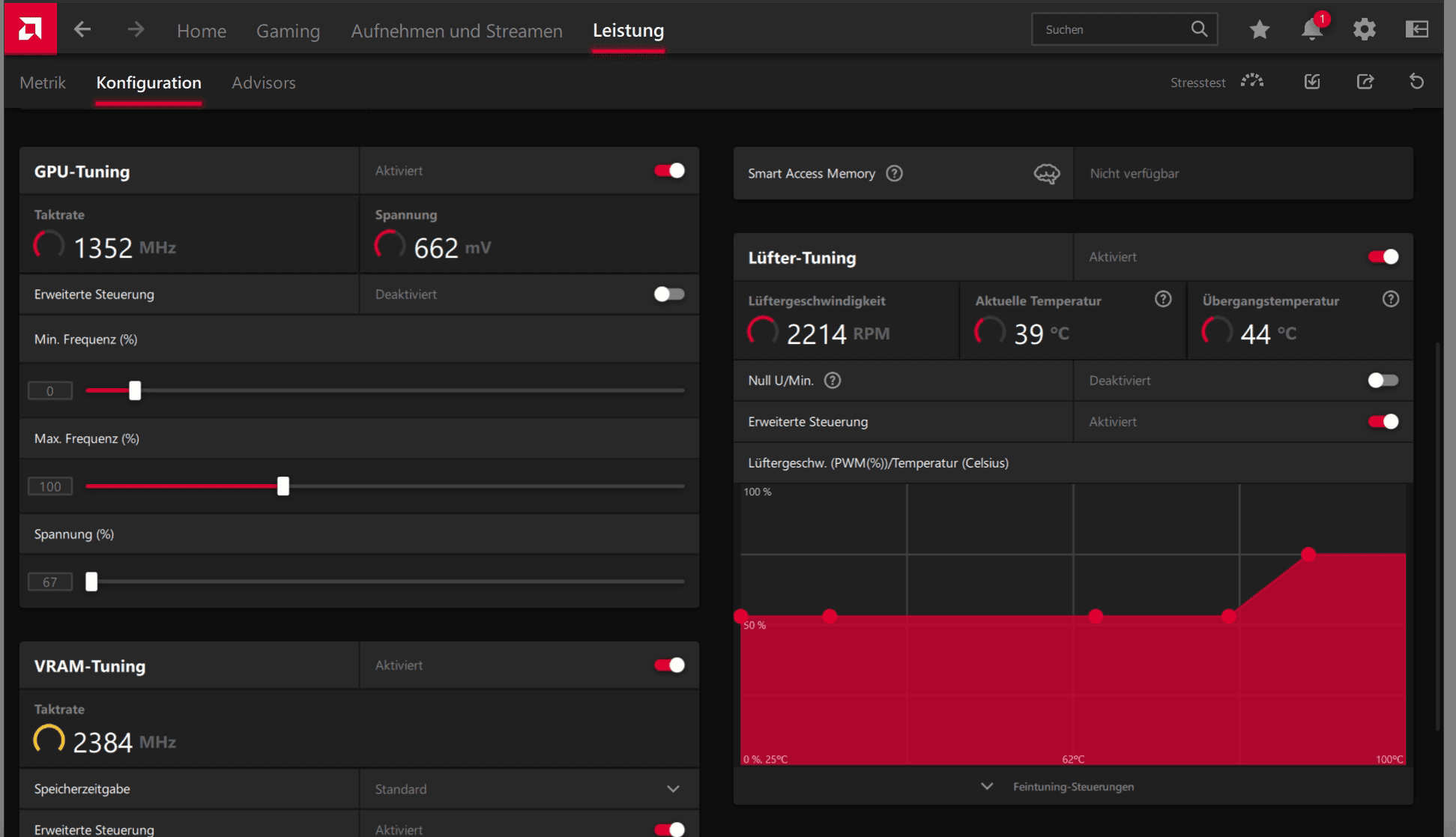Switch to the Metrik tab
The width and height of the screenshot is (1456, 837).
(43, 83)
